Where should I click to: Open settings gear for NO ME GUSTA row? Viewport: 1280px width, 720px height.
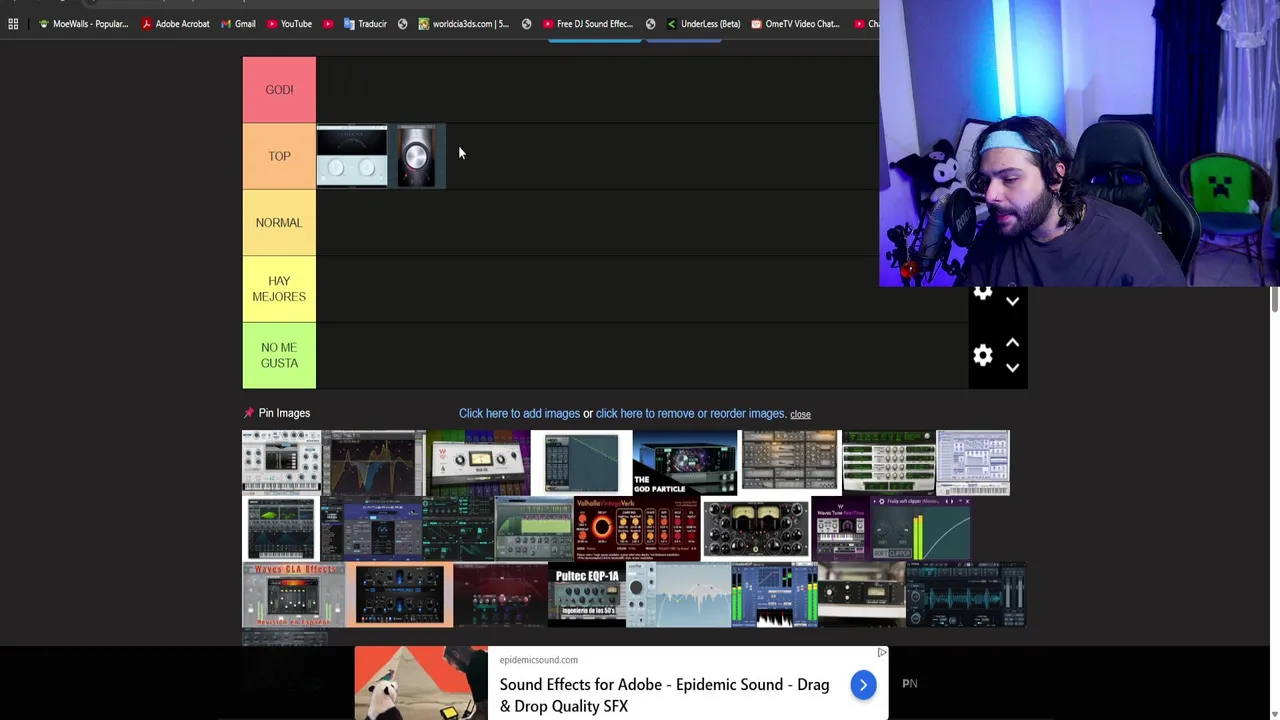point(983,356)
